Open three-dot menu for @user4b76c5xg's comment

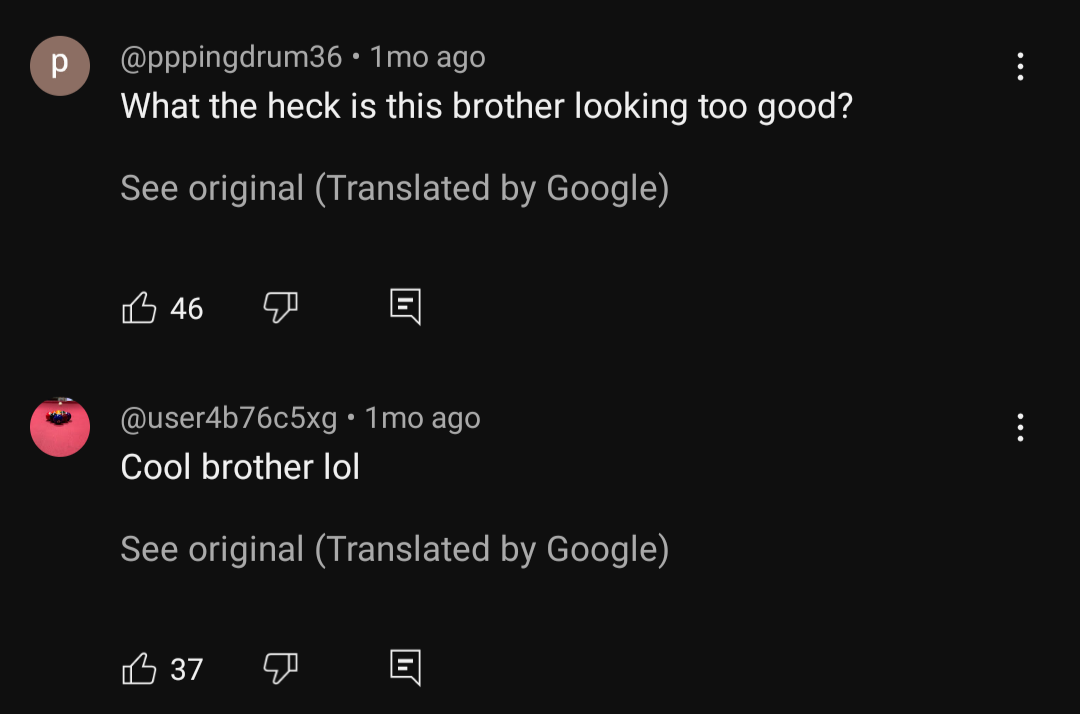click(1020, 428)
